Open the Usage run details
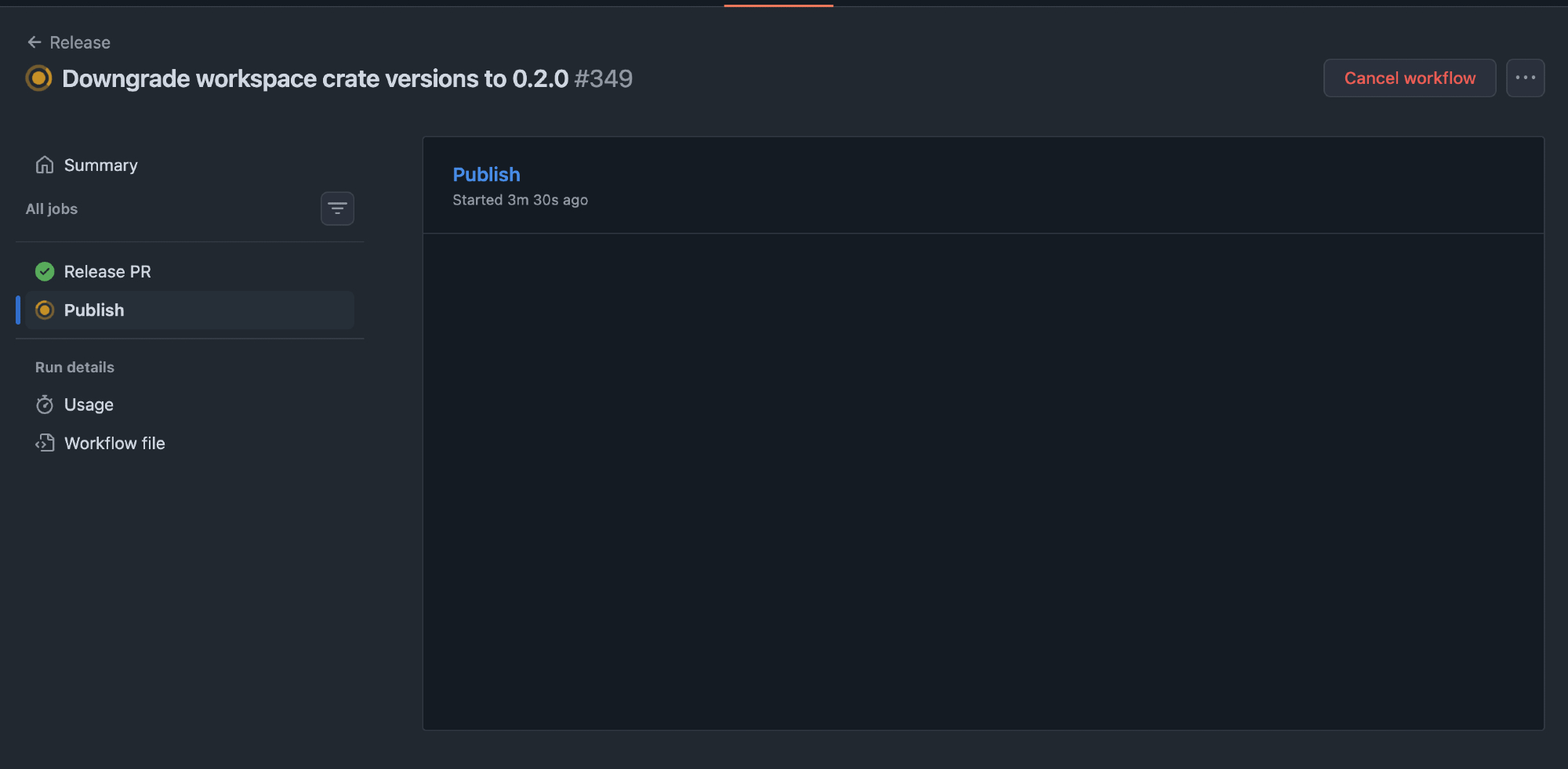The image size is (1568, 769). click(x=89, y=405)
